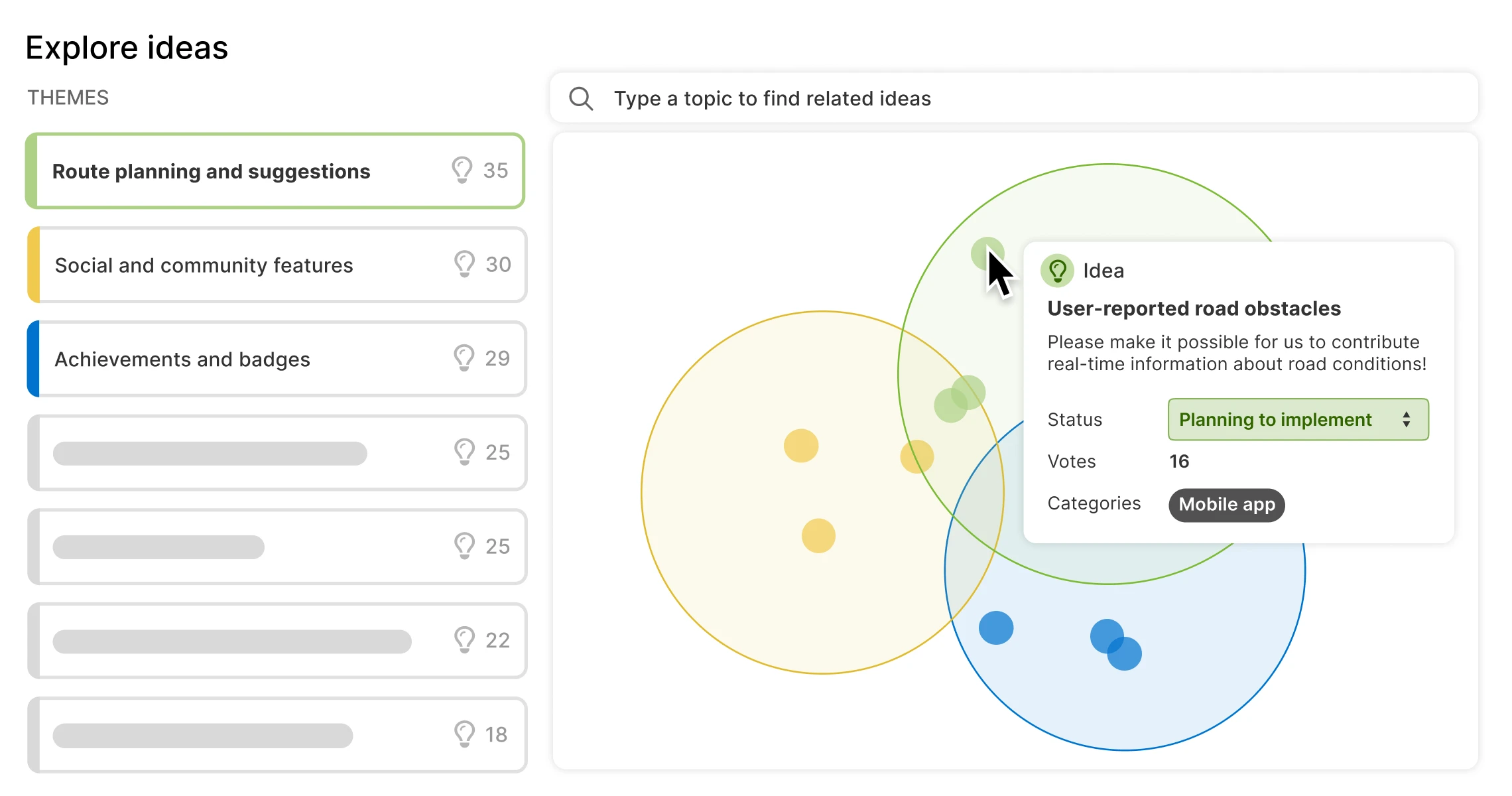Click the lightbulb icon next to the 18 count
Image resolution: width=1512 pixels, height=796 pixels.
[x=463, y=734]
